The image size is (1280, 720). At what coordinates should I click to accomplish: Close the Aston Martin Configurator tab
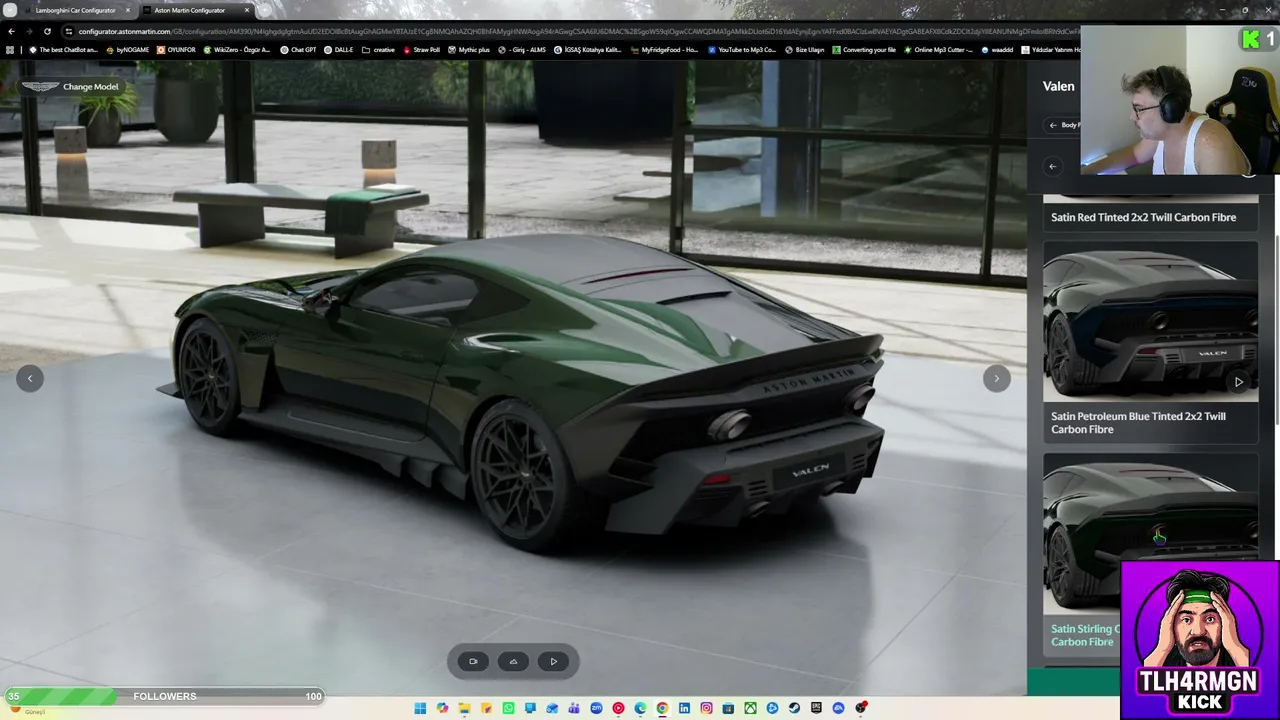tap(246, 10)
